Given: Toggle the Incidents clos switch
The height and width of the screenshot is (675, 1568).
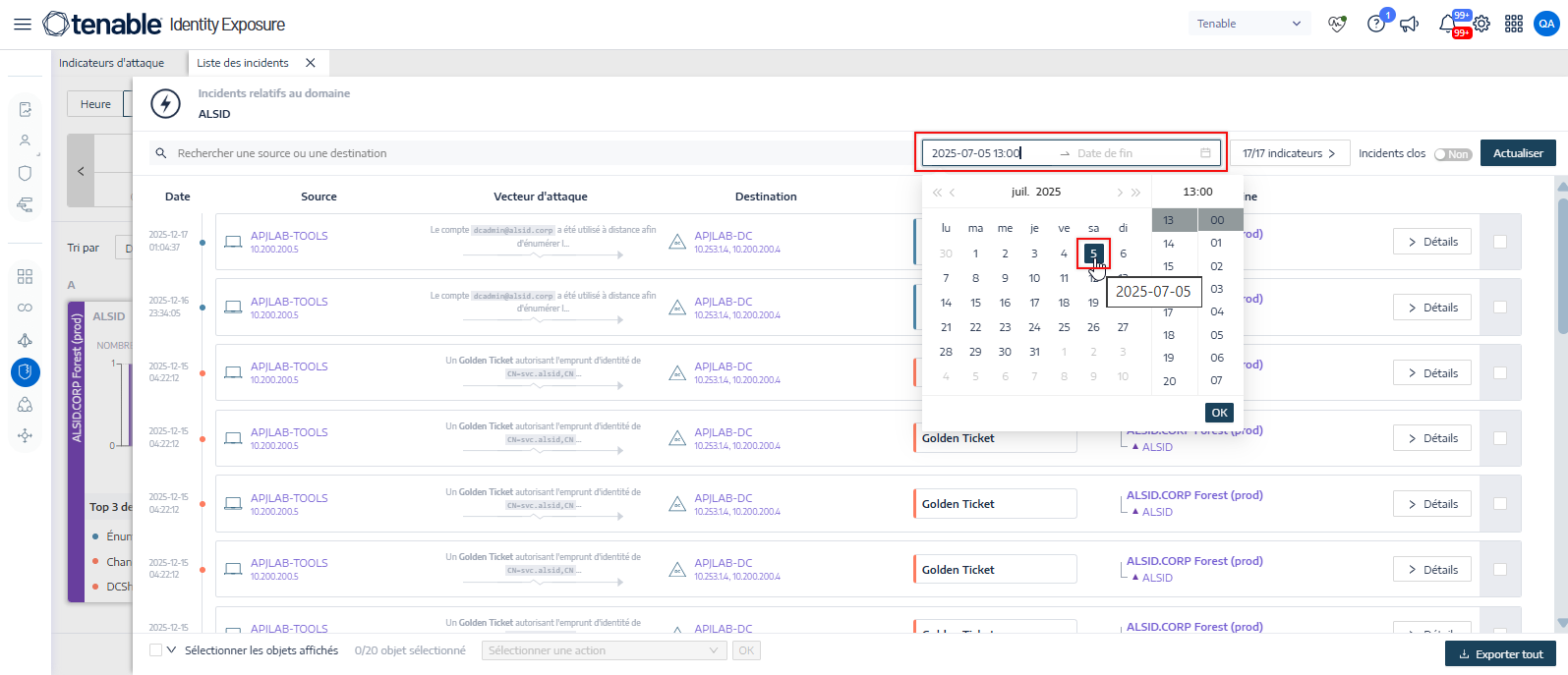Looking at the screenshot, I should 1452,154.
